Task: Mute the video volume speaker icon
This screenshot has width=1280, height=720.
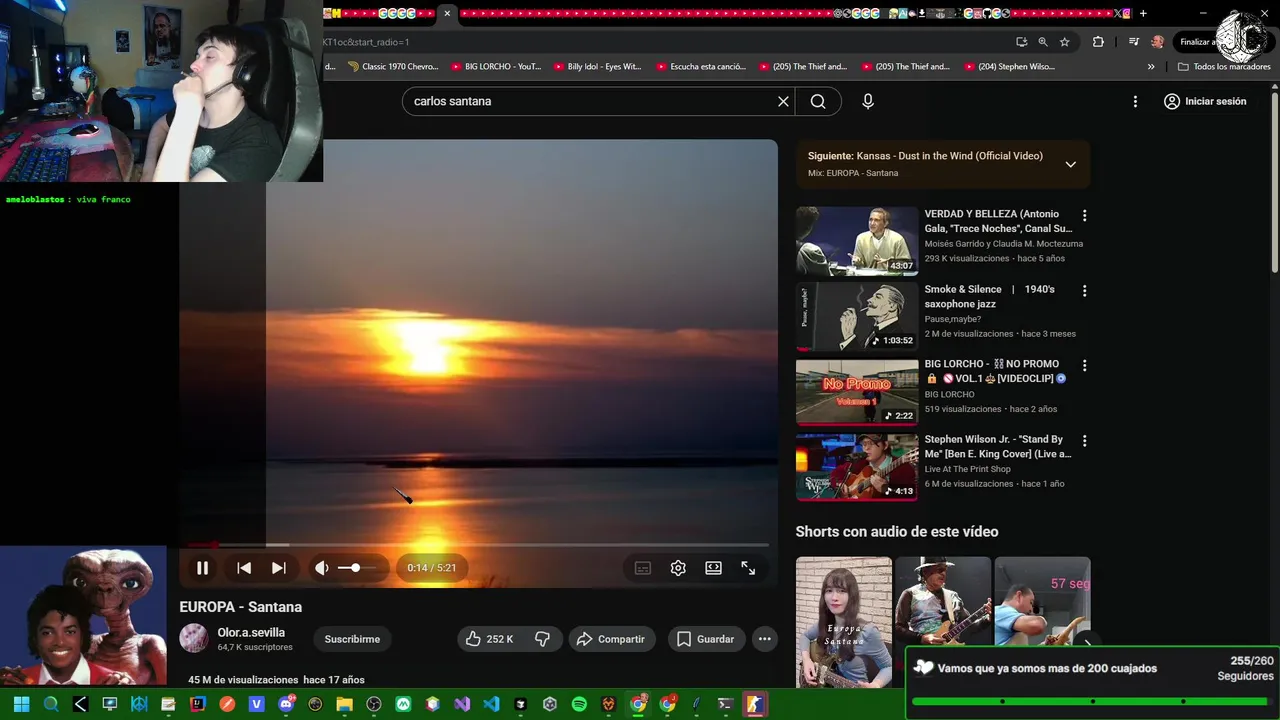Action: [322, 568]
